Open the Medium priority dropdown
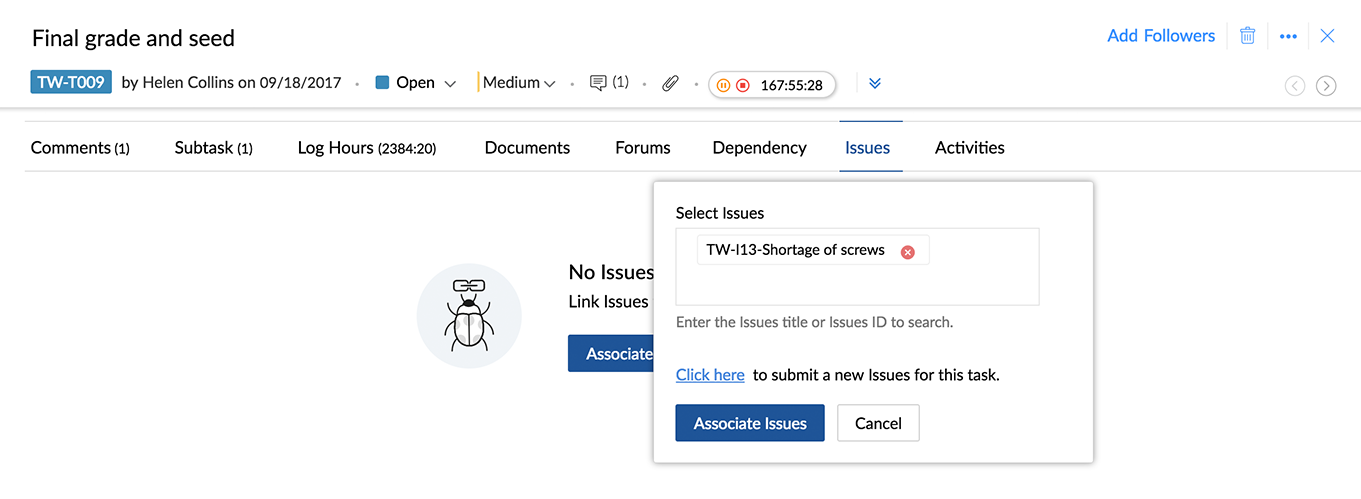The width and height of the screenshot is (1361, 499). click(x=519, y=83)
